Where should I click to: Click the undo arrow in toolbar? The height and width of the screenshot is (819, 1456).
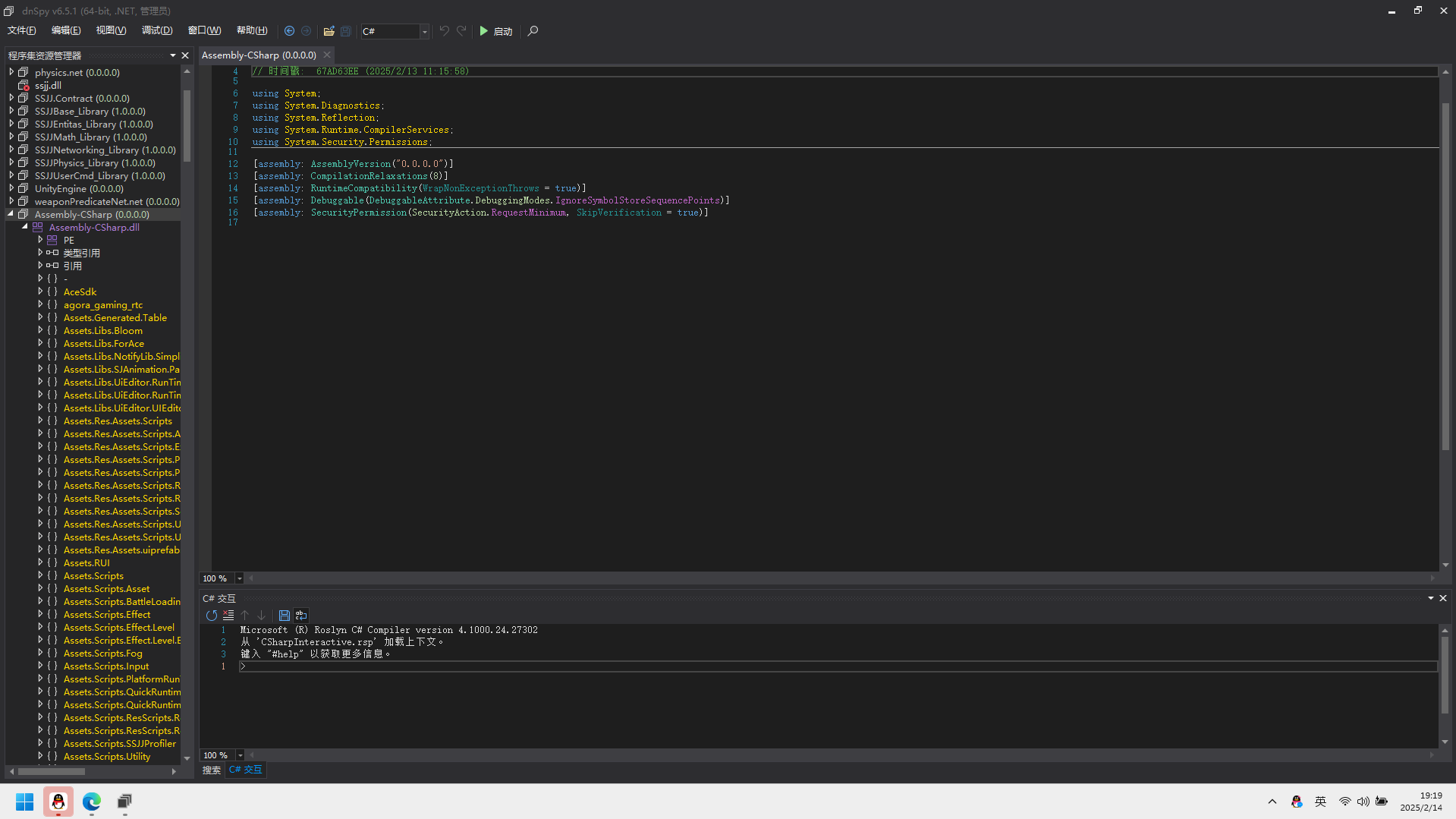click(444, 31)
